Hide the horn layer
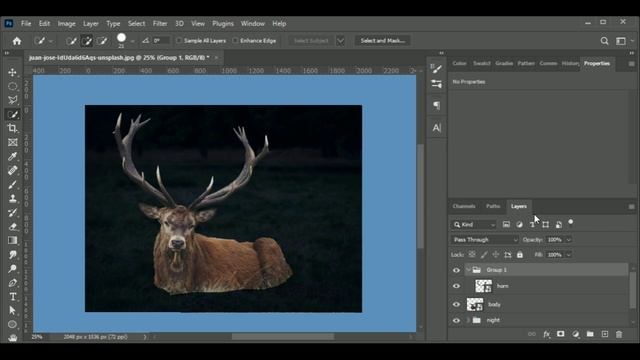 [456, 286]
